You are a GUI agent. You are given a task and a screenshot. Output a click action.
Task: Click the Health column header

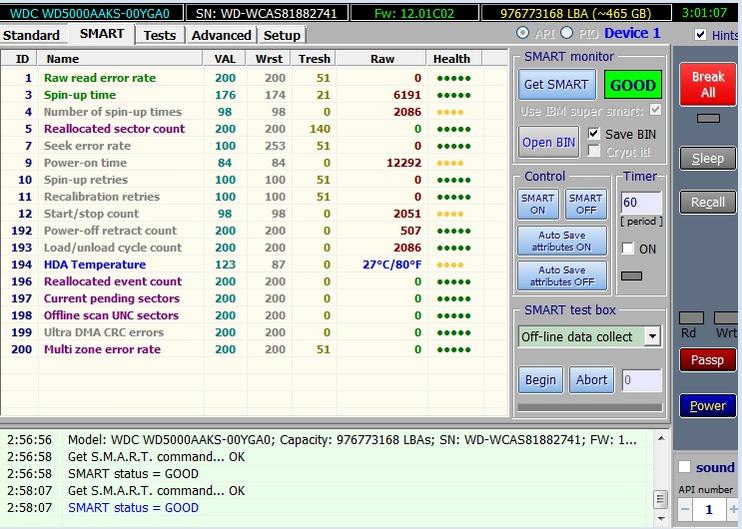pos(454,59)
